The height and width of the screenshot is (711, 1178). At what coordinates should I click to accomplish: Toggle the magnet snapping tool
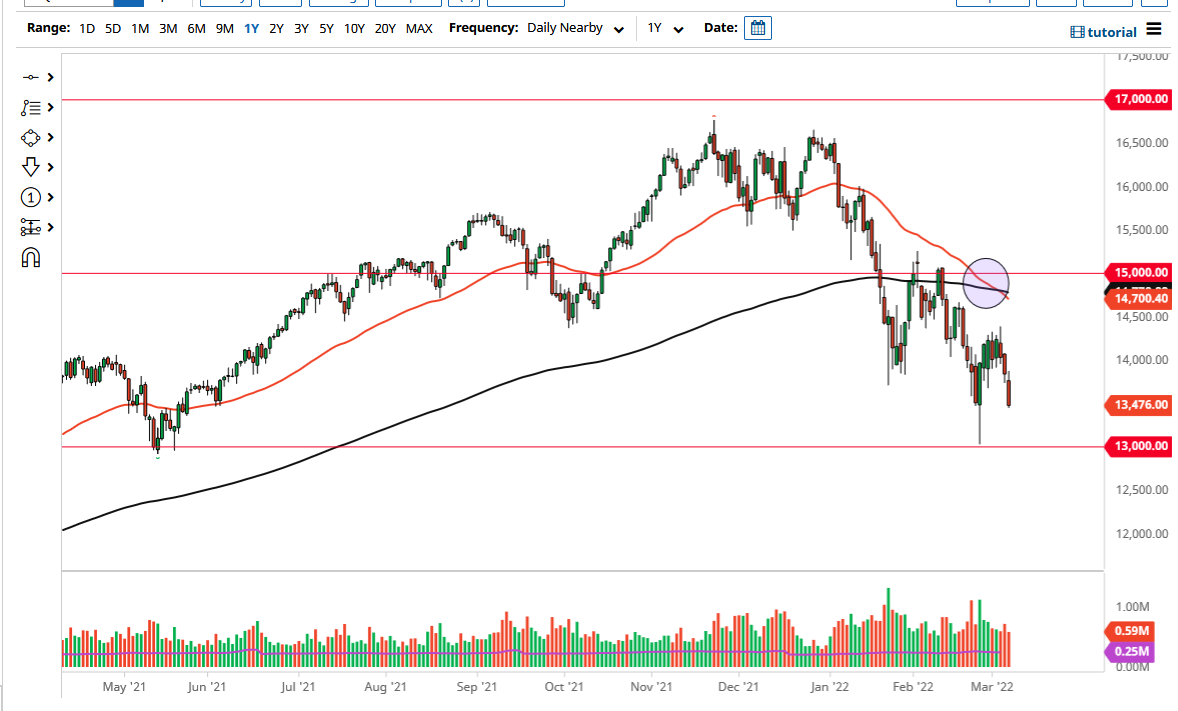[30, 257]
